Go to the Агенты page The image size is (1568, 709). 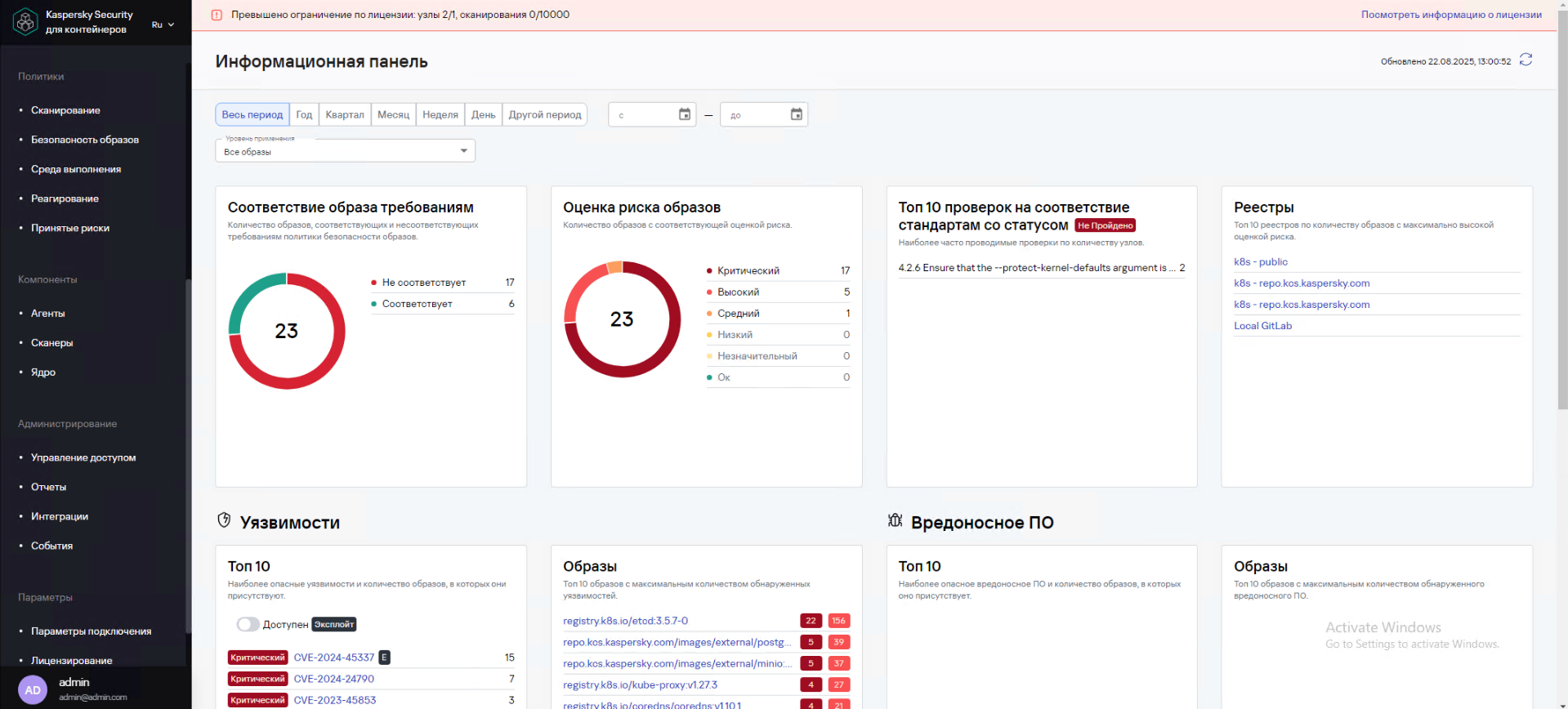point(47,313)
